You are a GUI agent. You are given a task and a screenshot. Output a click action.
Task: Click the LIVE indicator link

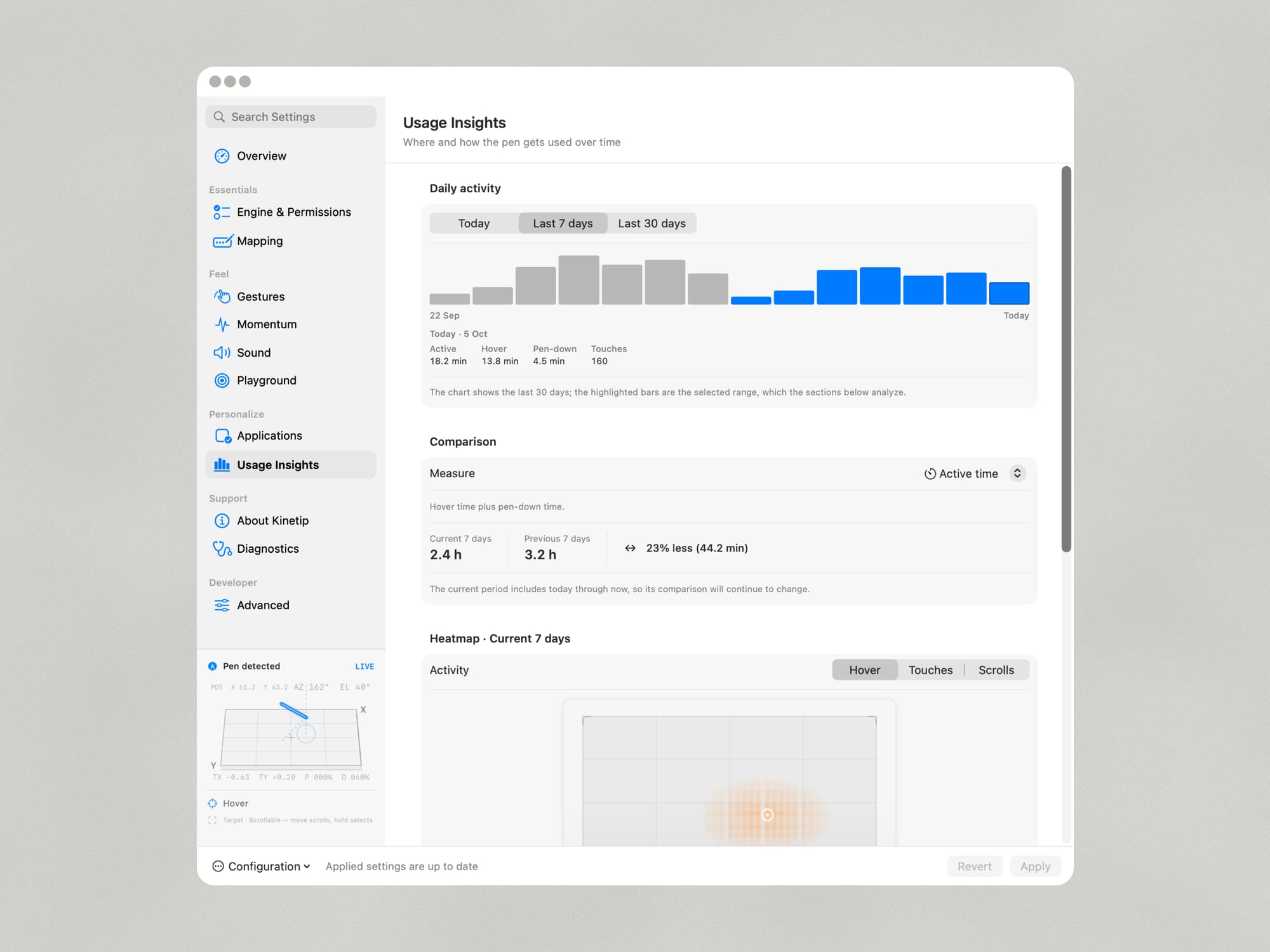click(364, 666)
